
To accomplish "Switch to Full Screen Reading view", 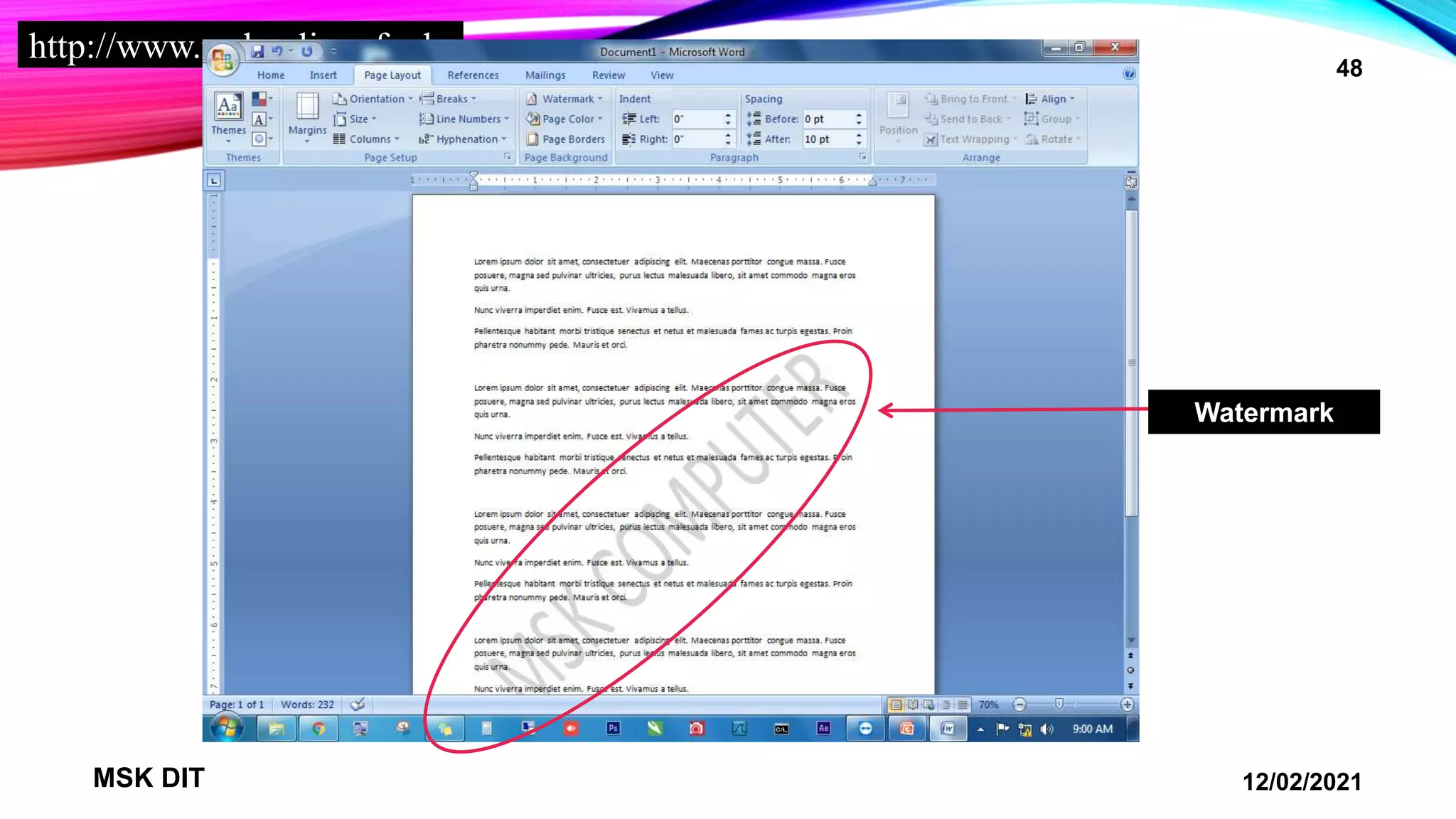I will click(x=912, y=705).
